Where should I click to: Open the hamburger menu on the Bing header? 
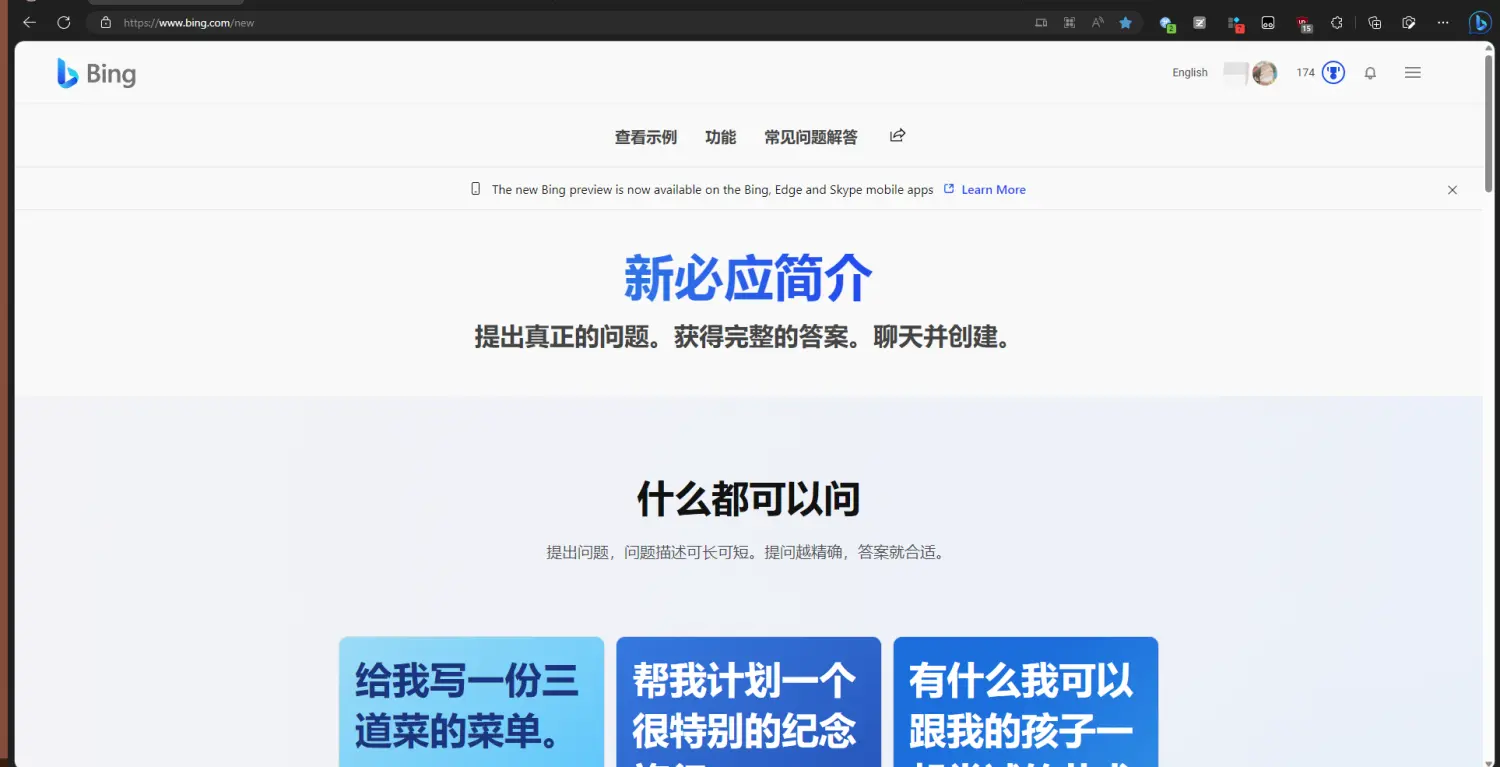1412,73
